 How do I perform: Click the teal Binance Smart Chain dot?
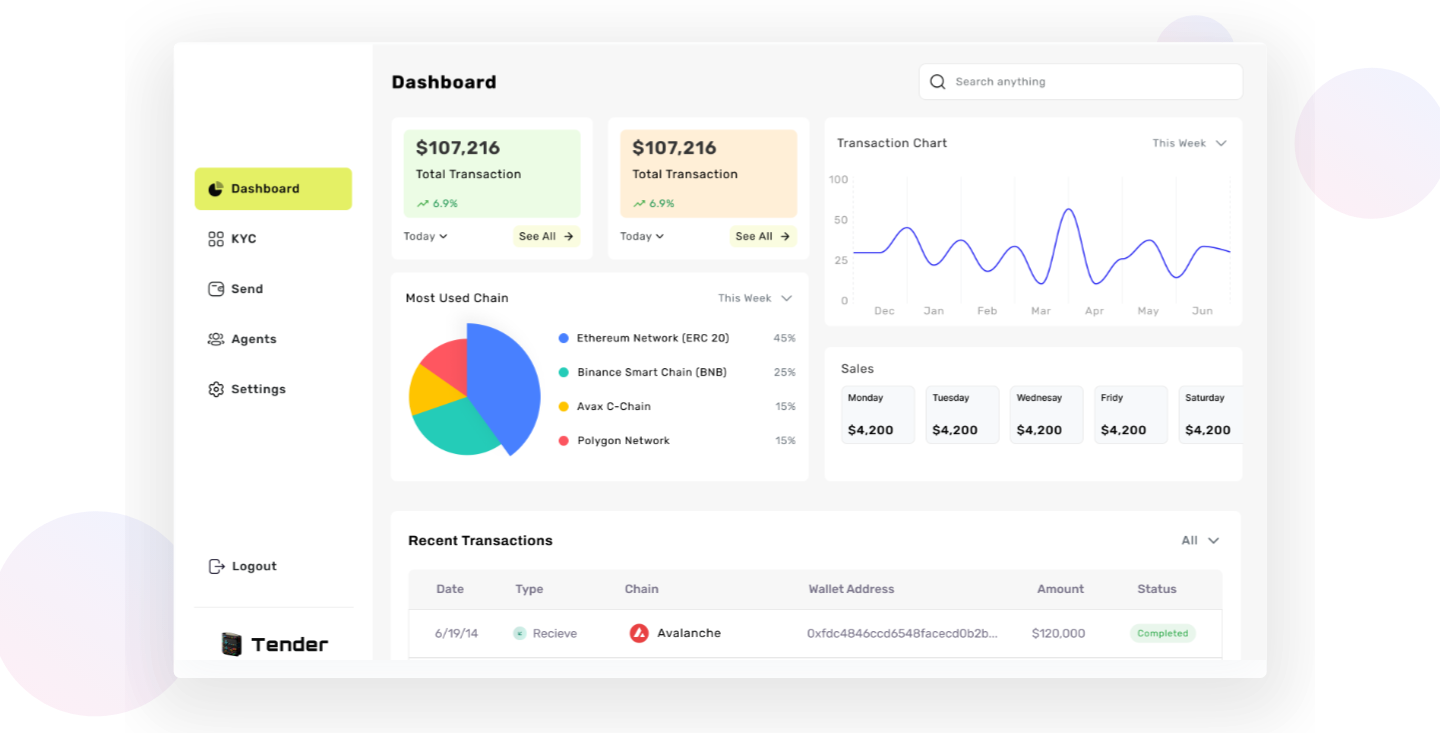[564, 372]
